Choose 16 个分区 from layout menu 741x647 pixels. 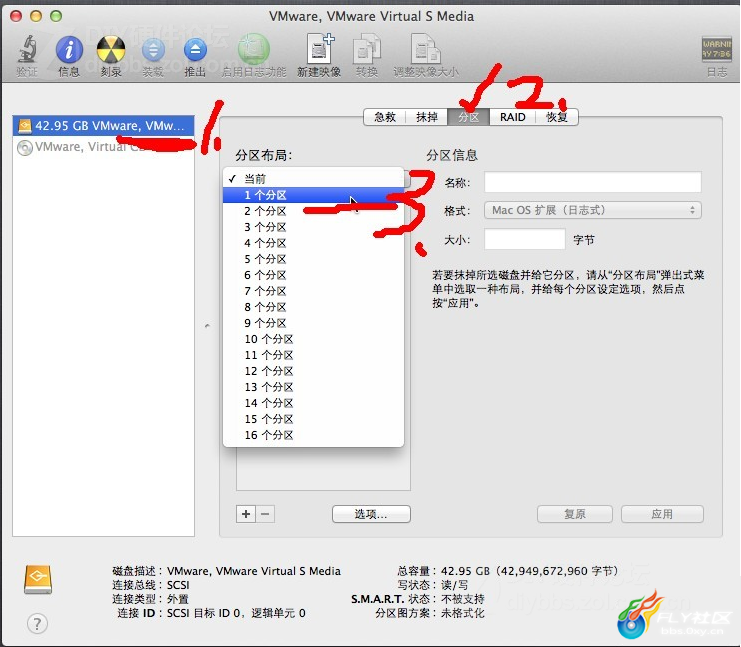tap(313, 435)
